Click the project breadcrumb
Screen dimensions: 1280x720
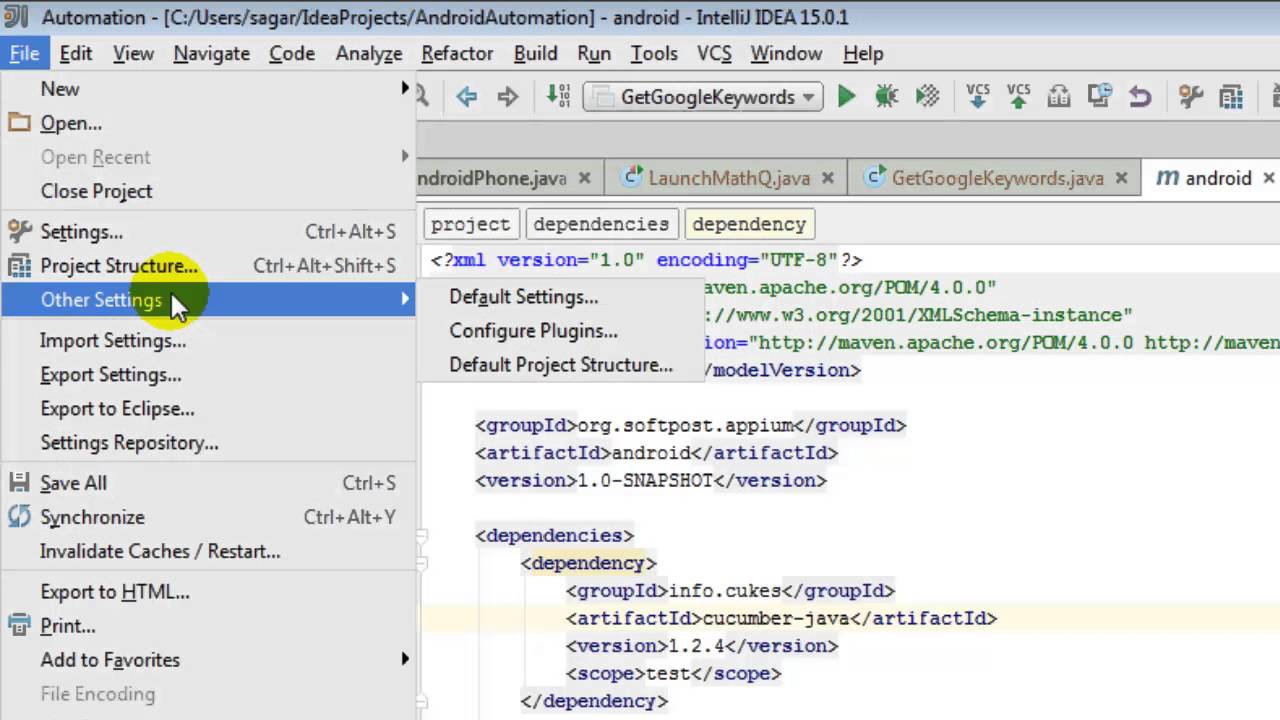pos(470,224)
